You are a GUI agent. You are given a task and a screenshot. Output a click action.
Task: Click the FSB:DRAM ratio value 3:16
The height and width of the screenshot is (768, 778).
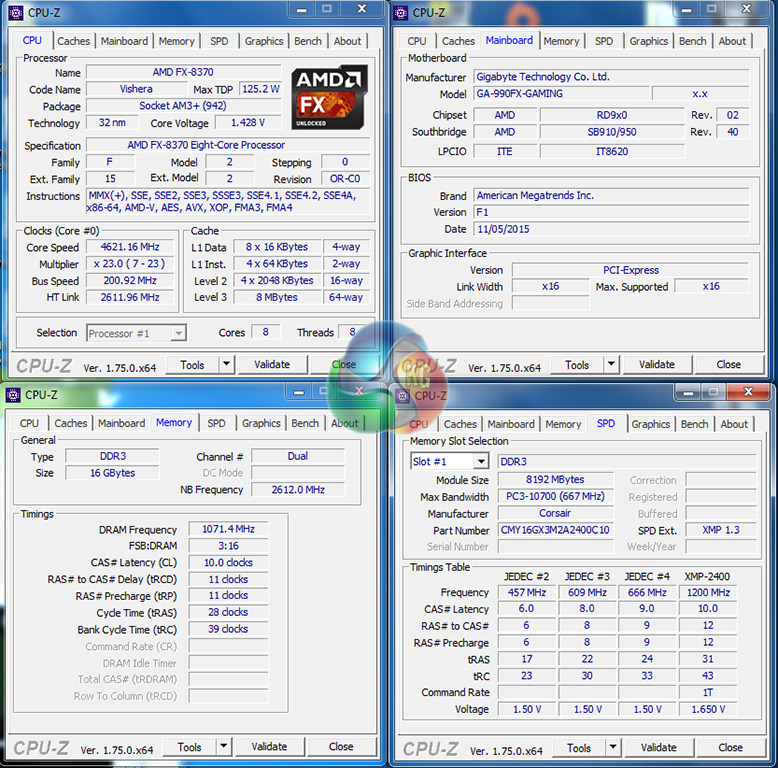point(228,546)
